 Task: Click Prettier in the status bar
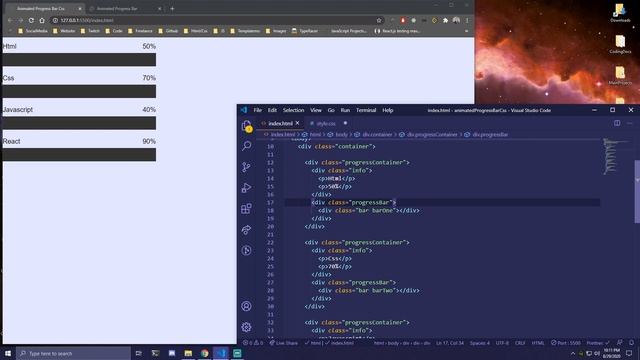tap(598, 343)
